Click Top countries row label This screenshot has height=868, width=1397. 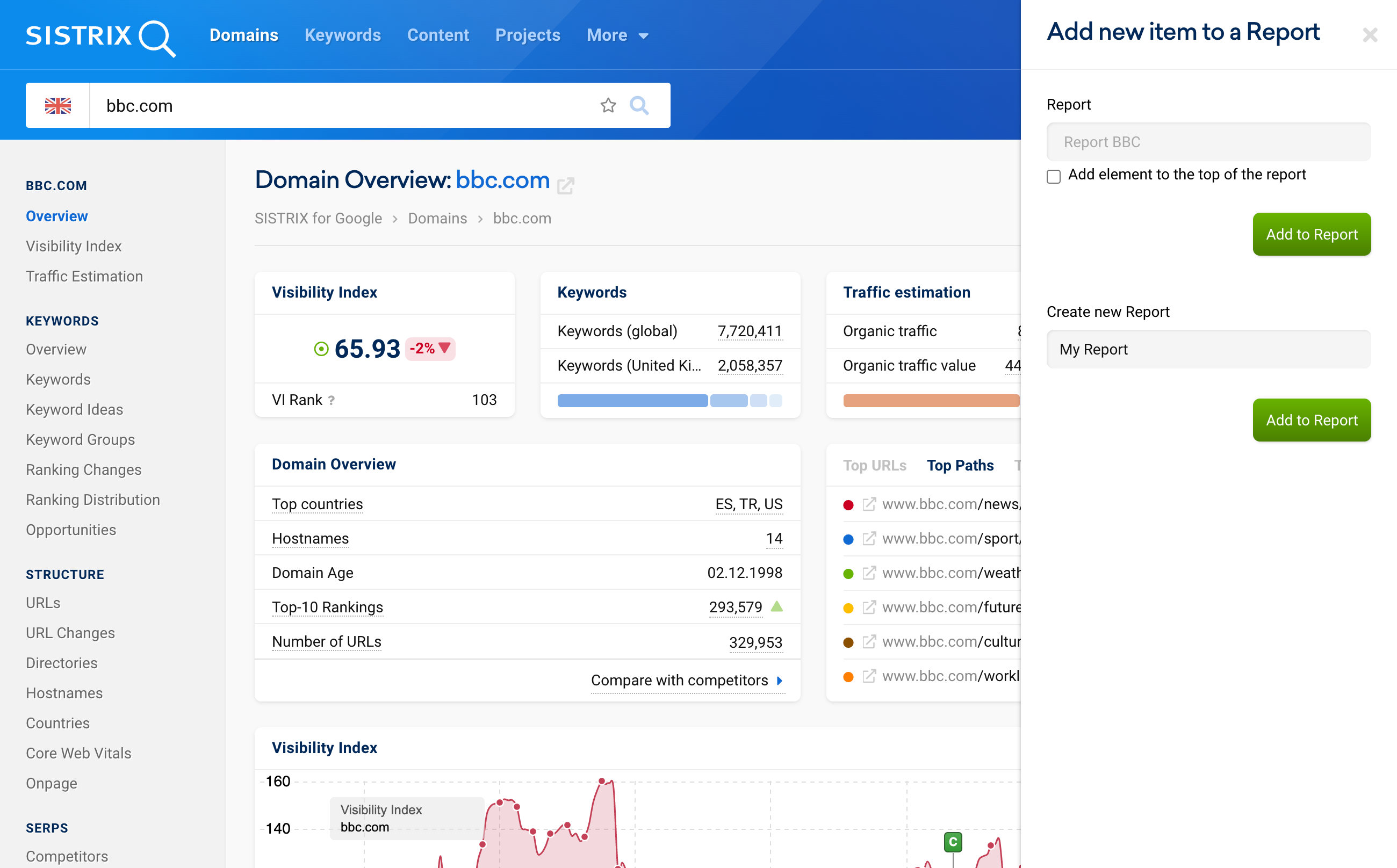(x=318, y=504)
